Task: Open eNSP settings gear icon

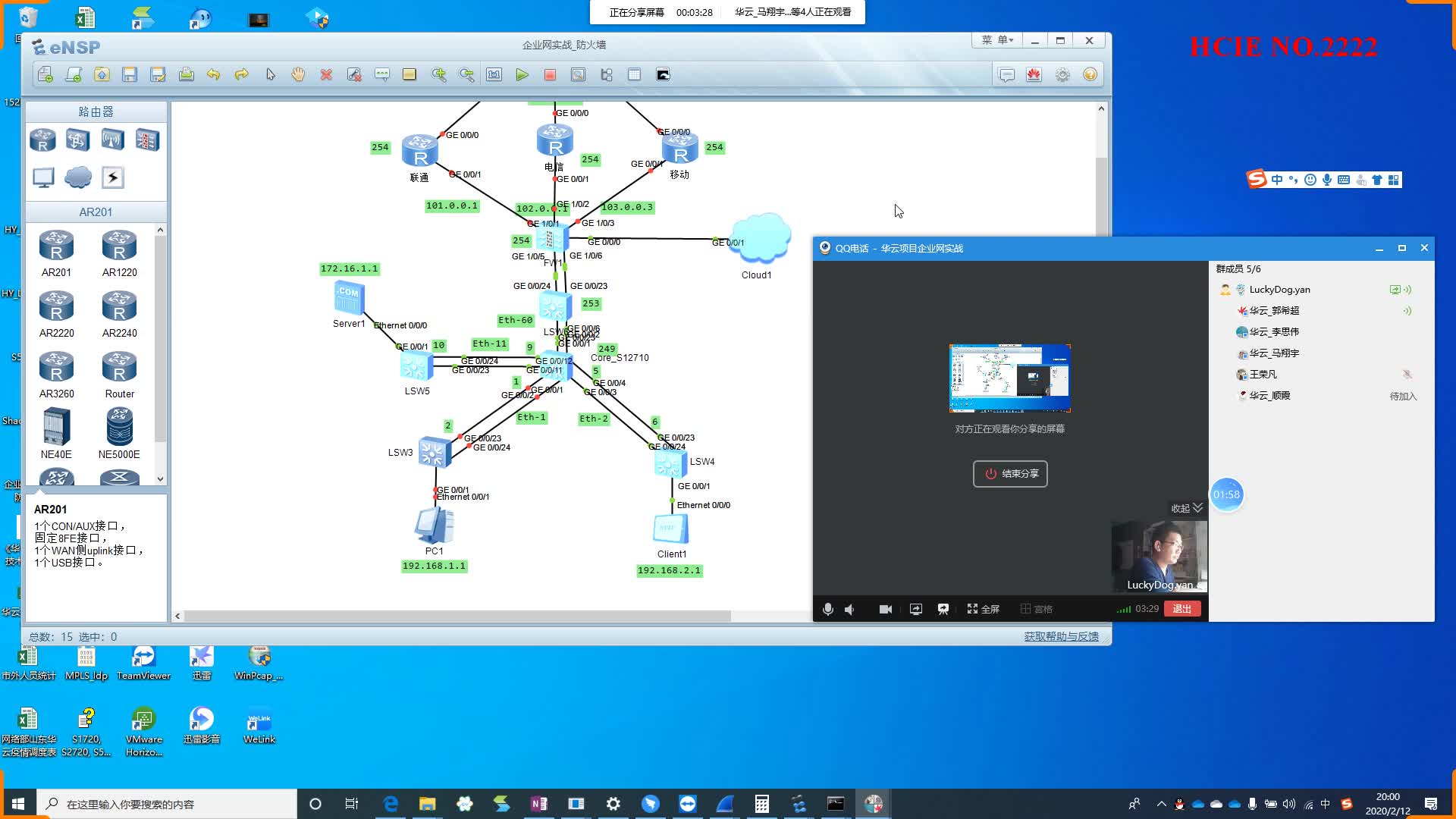Action: point(1062,74)
